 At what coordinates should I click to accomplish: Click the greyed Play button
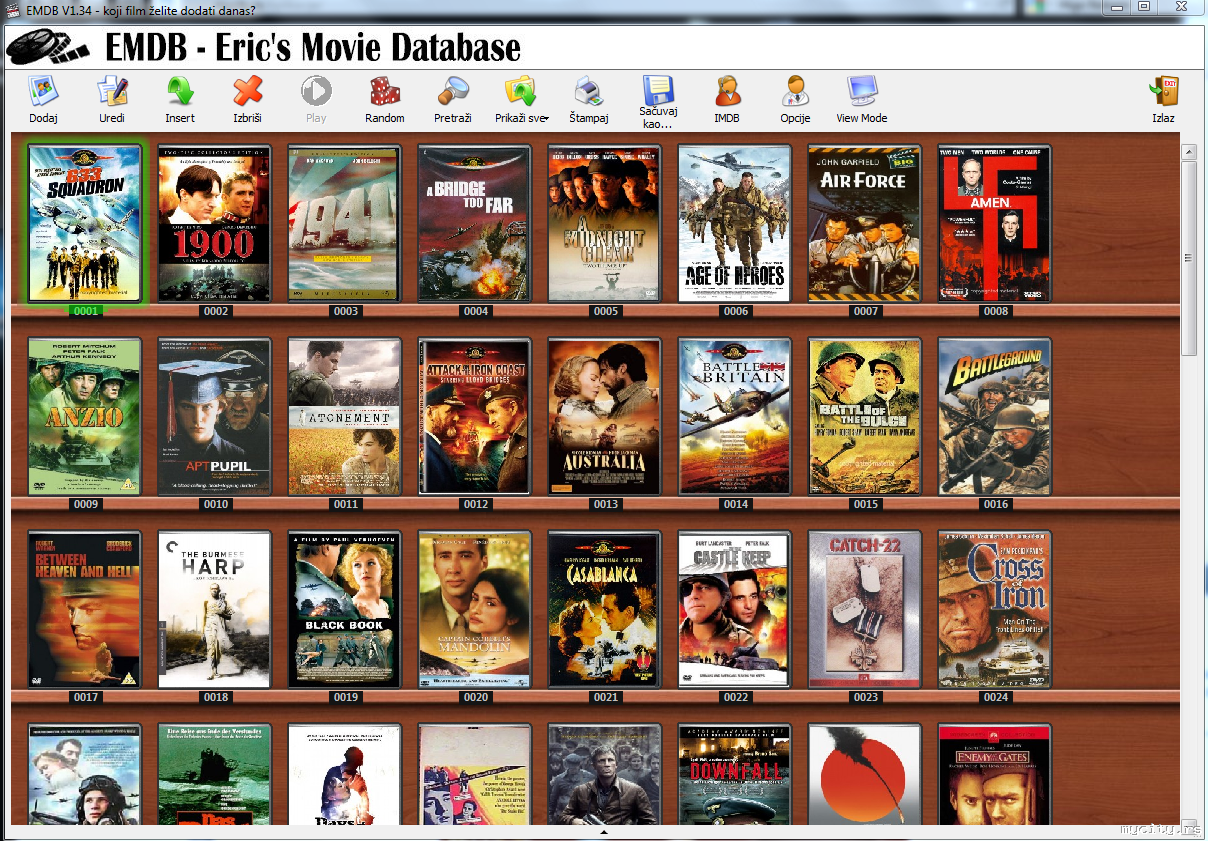(316, 91)
